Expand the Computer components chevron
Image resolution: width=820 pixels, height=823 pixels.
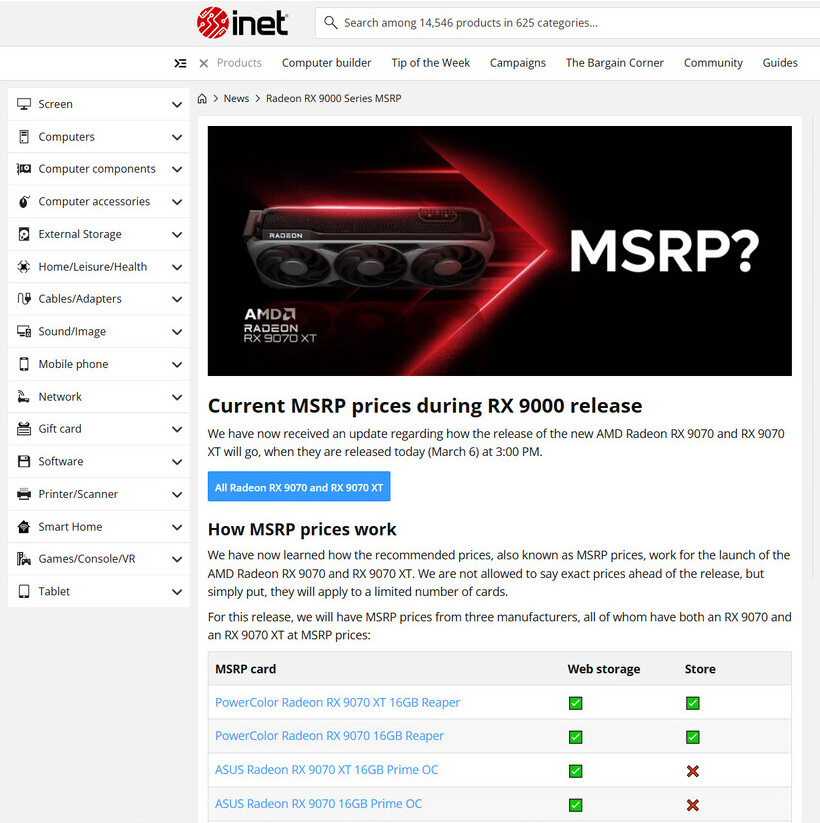177,170
